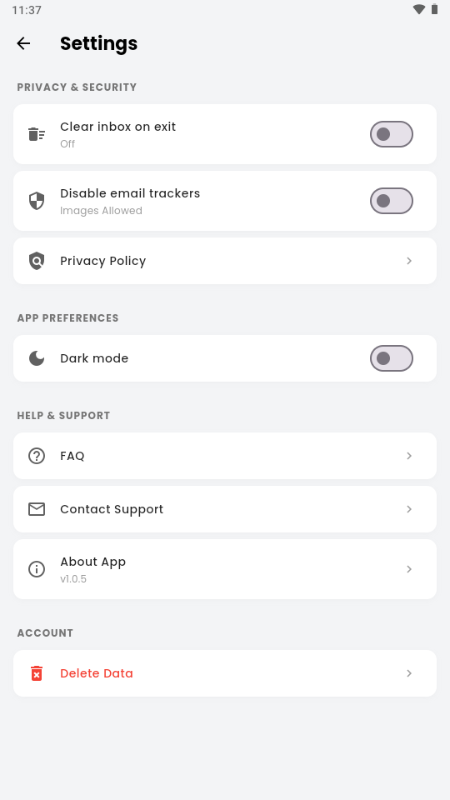This screenshot has width=450, height=800.
Task: Click the About App chevron arrow
Action: point(409,569)
